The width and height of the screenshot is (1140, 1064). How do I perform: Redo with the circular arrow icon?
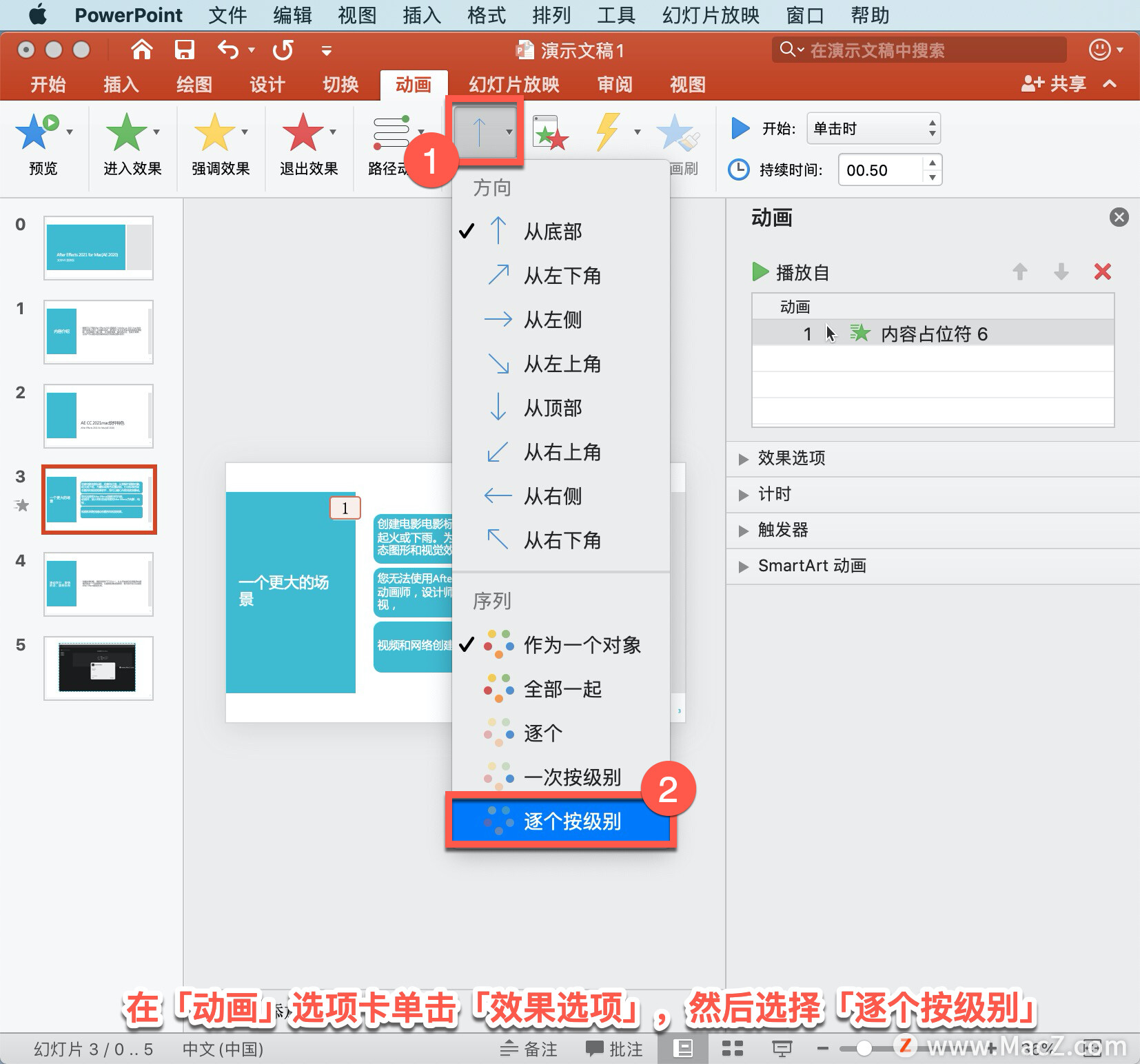coord(283,50)
